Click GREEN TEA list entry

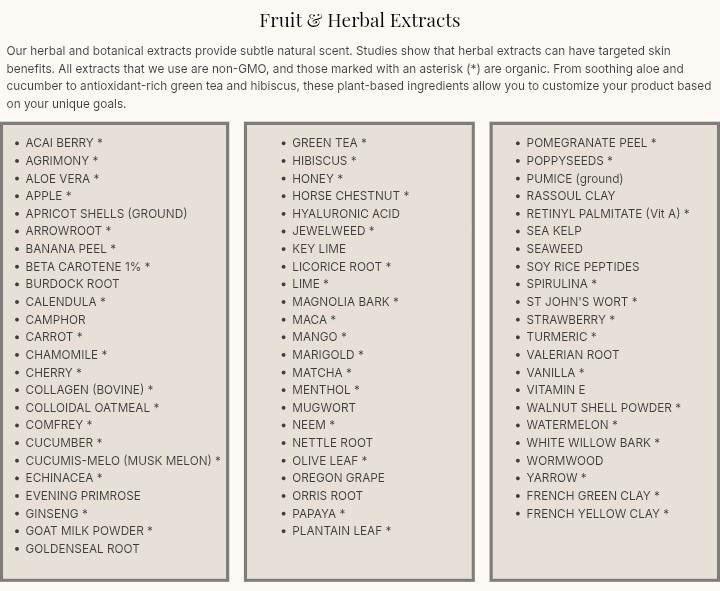coord(329,143)
